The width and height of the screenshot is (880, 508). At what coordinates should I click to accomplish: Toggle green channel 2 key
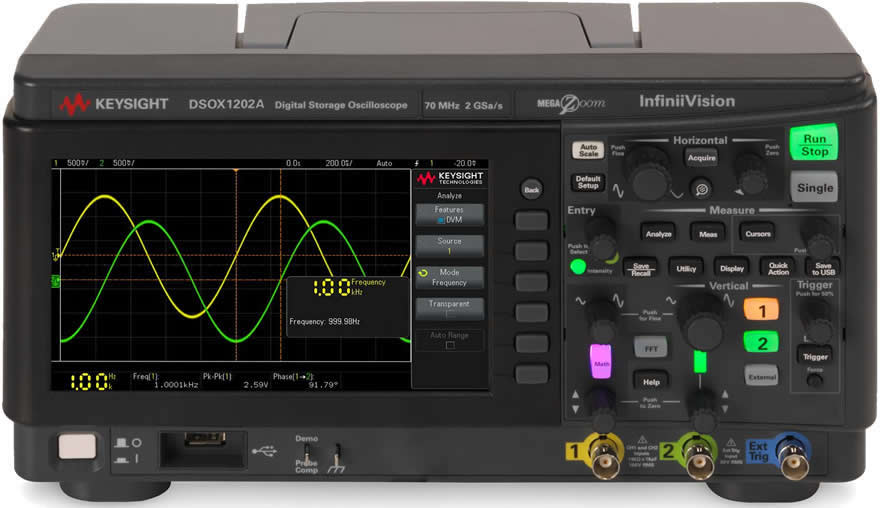coord(762,342)
